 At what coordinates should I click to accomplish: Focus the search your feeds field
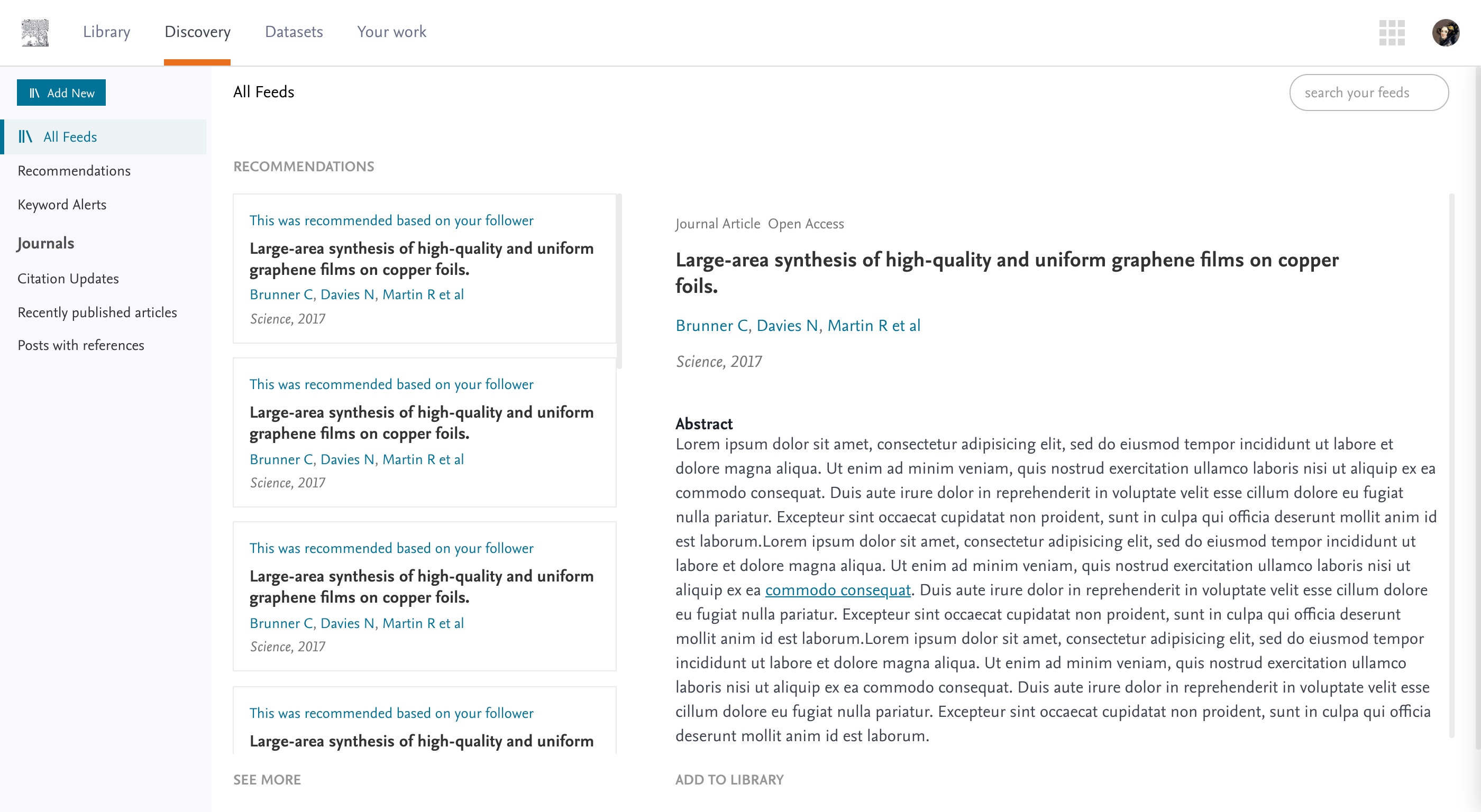(x=1368, y=93)
